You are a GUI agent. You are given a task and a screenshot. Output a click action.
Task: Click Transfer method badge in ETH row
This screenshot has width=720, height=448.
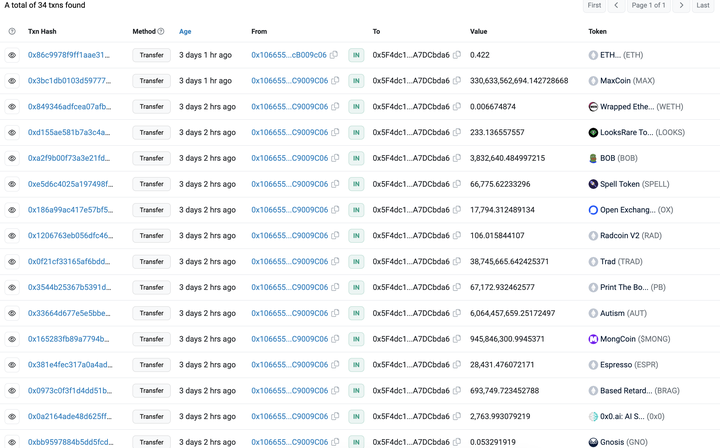pos(152,55)
